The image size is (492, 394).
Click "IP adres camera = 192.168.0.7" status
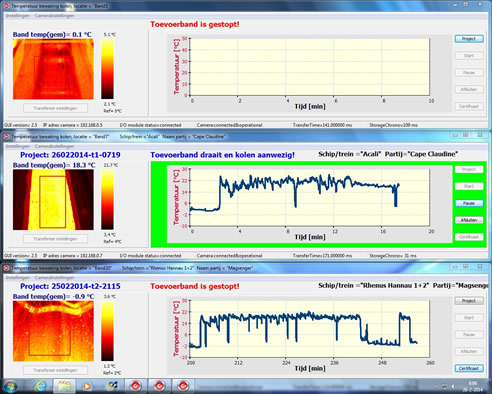[73, 256]
